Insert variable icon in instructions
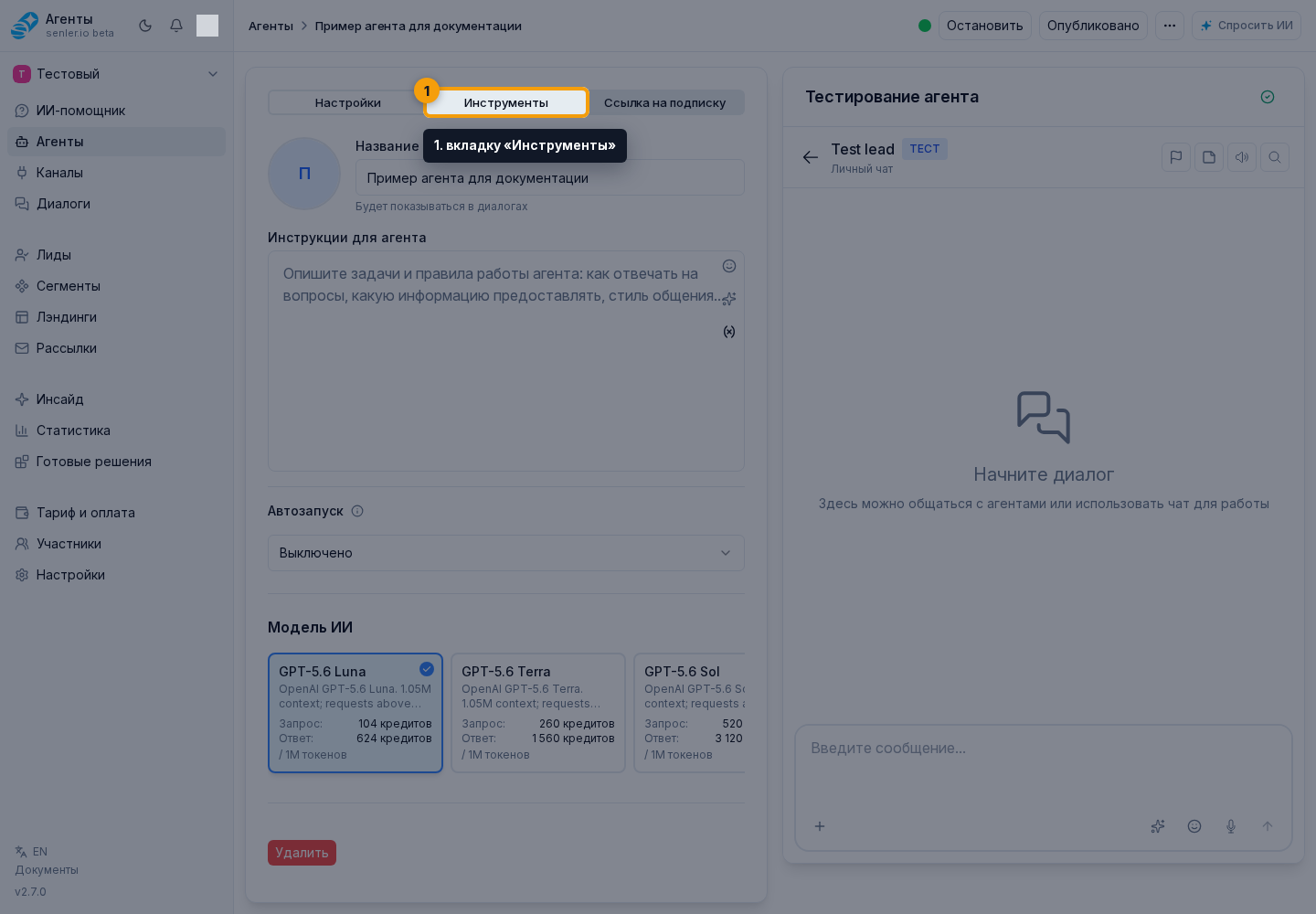Viewport: 1316px width, 914px height. click(729, 332)
